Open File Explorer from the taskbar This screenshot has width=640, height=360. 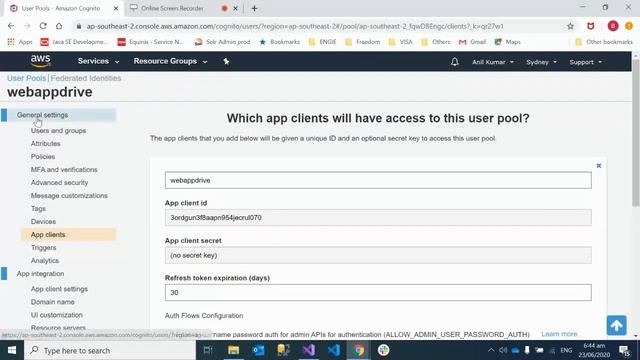tap(233, 350)
